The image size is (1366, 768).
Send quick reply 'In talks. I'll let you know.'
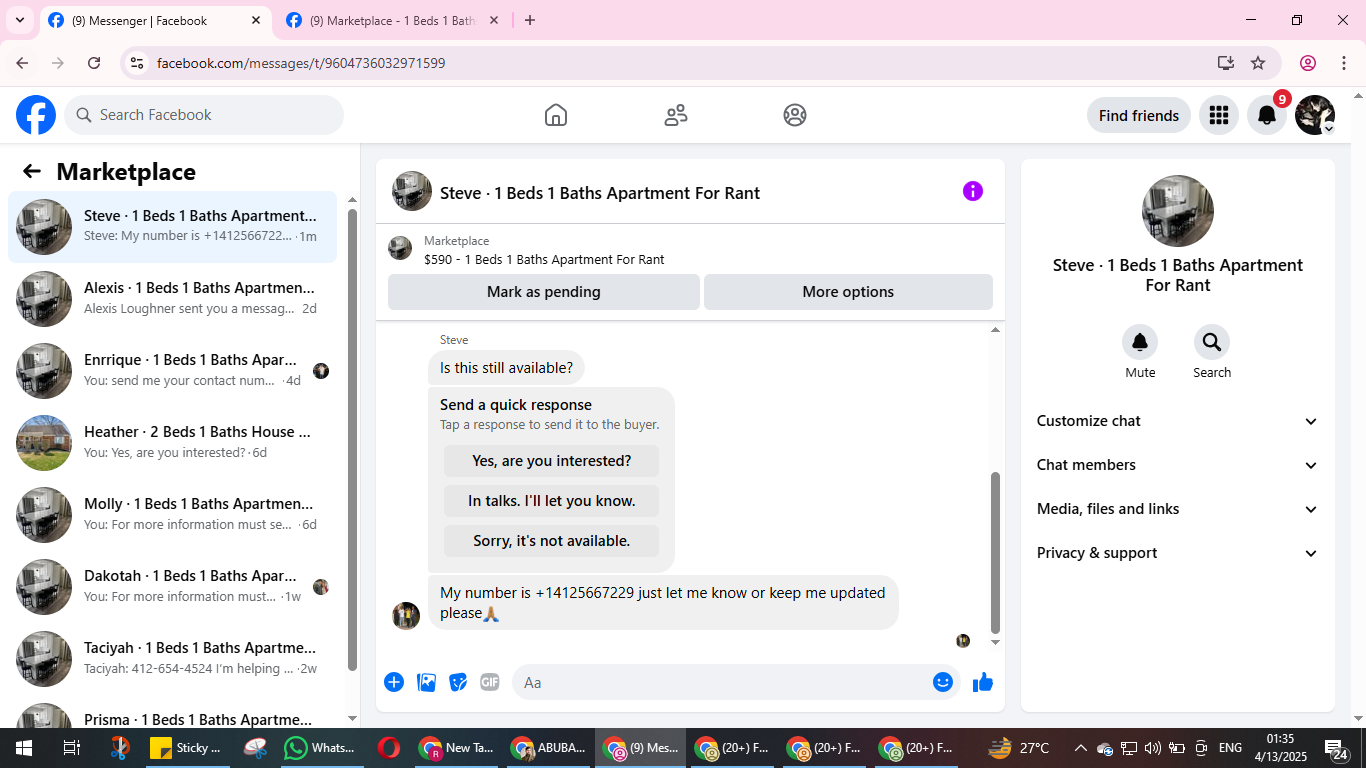click(552, 501)
